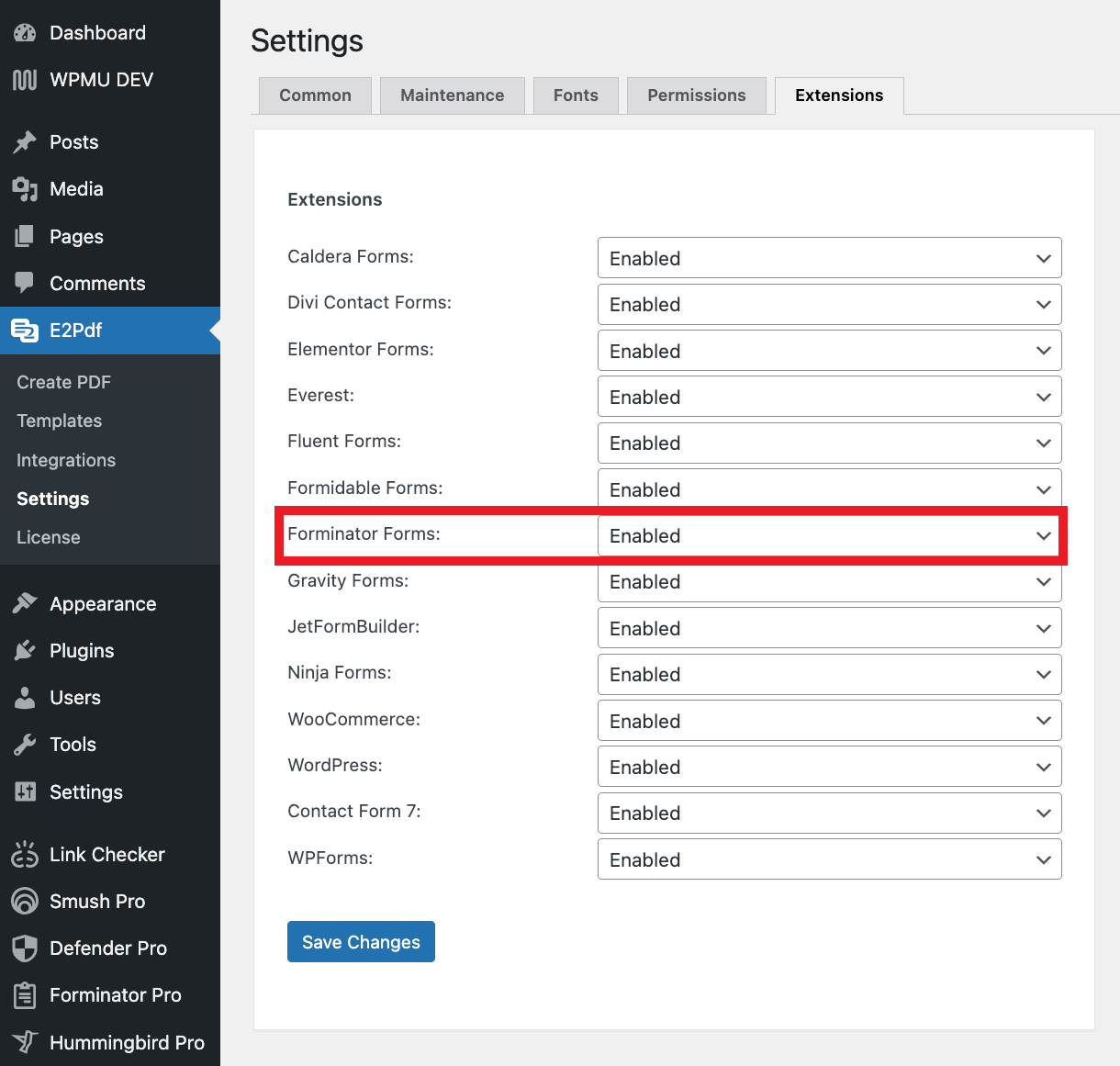Viewport: 1120px width, 1066px height.
Task: Open the Fonts tab
Action: click(x=576, y=95)
